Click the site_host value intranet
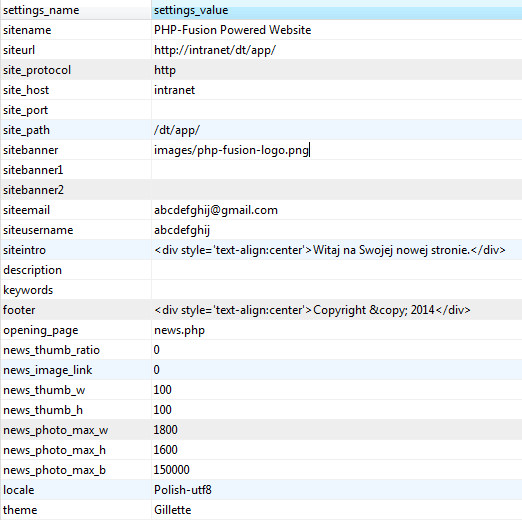 [x=174, y=90]
